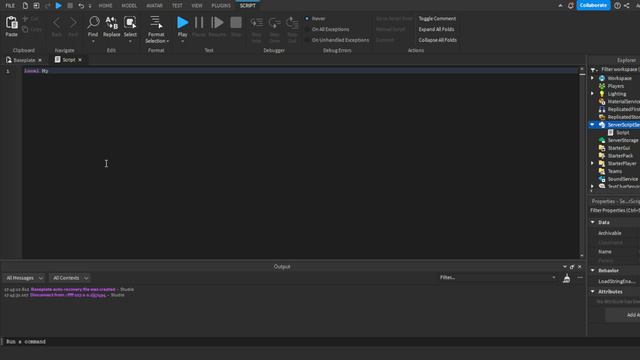Screen dimensions: 640x360
Task: Click the share icon near Collaborate
Action: pos(627,5)
